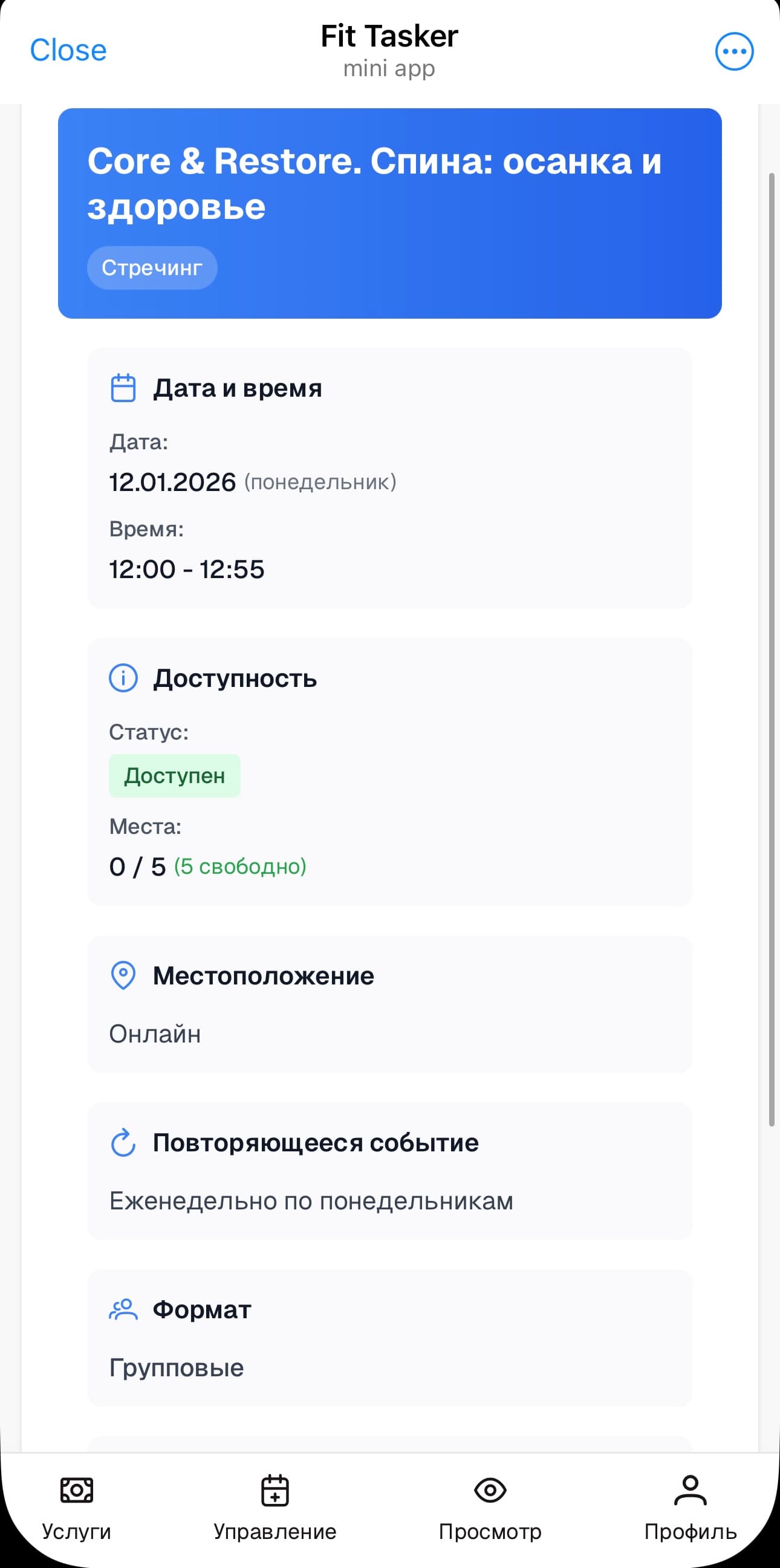Close the Fit Tasker mini app
The image size is (780, 1568).
(69, 50)
